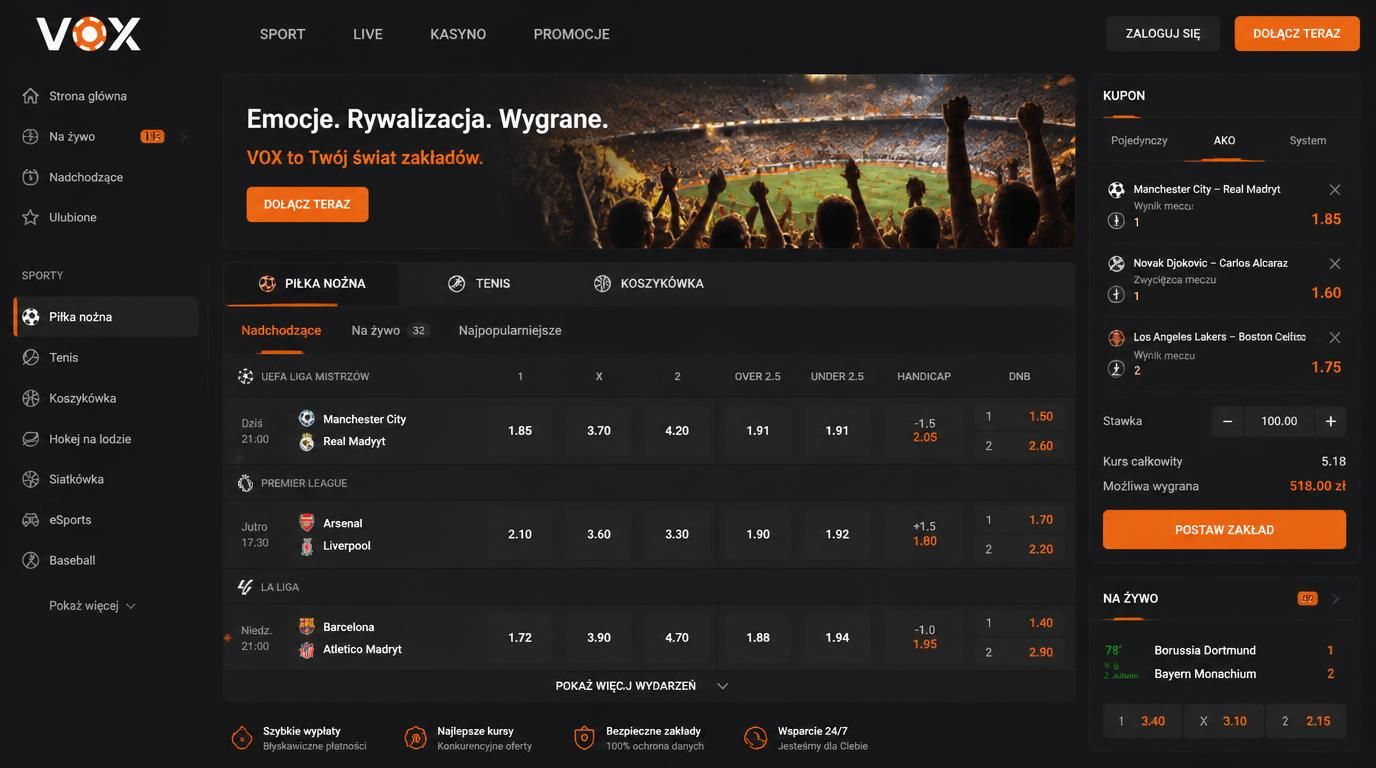Click the UEFA Liga Mistrzów league icon
Screen dimensions: 1376x768
245,377
